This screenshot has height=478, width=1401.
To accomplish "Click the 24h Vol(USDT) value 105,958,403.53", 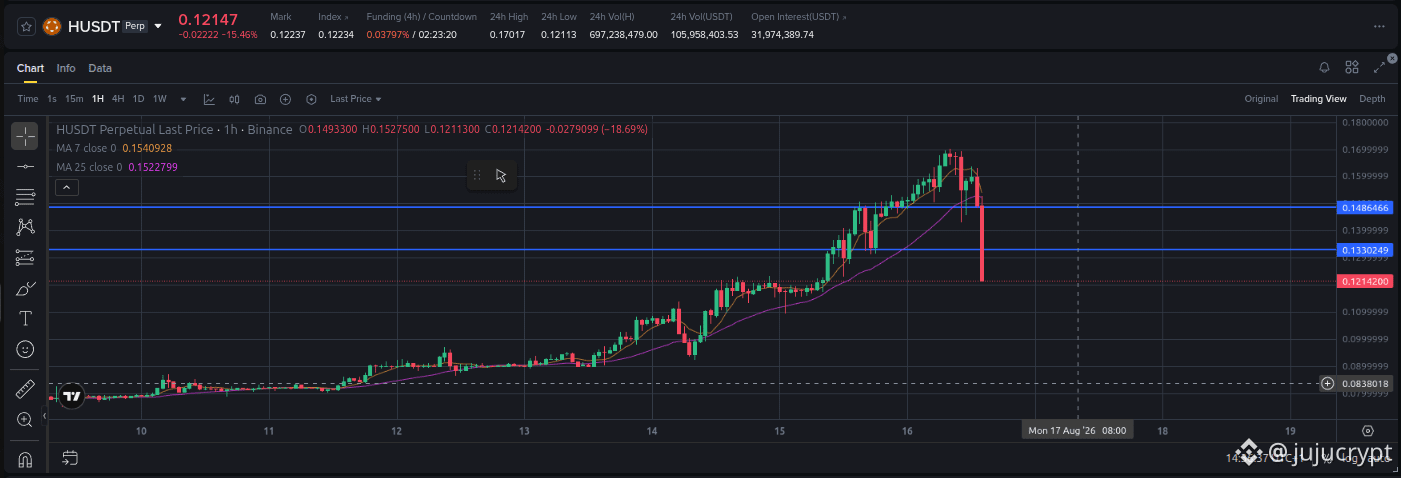I will (x=705, y=35).
